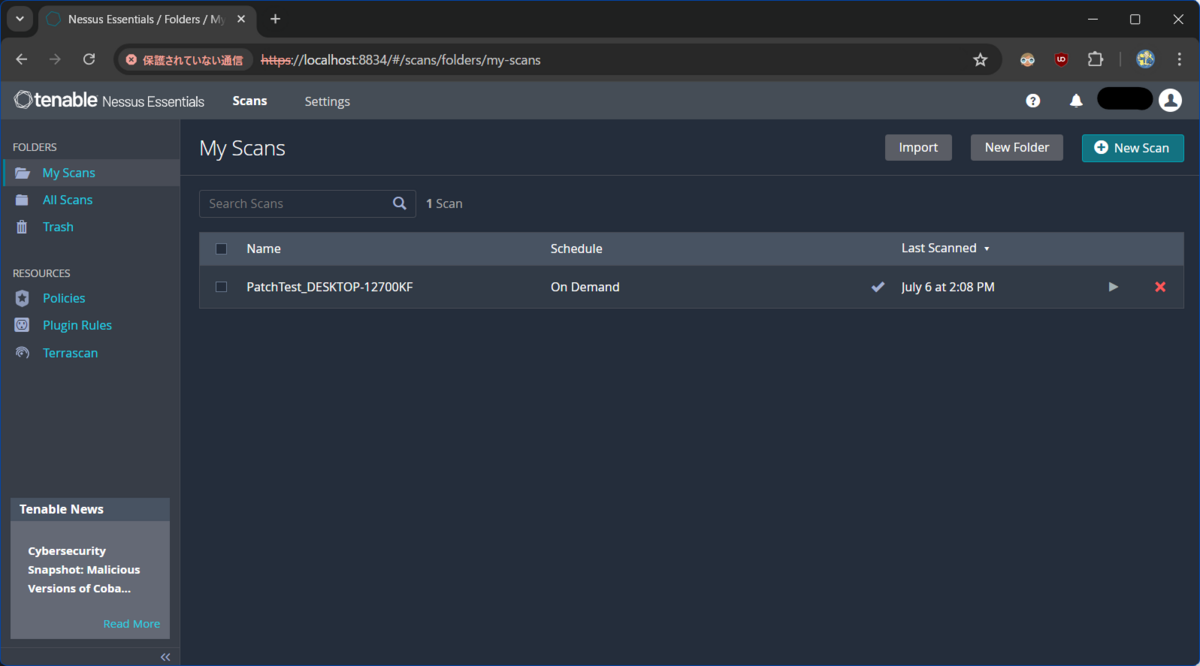Viewport: 1200px width, 666px height.
Task: Sort by Last Scanned column arrow
Action: pyautogui.click(x=987, y=249)
